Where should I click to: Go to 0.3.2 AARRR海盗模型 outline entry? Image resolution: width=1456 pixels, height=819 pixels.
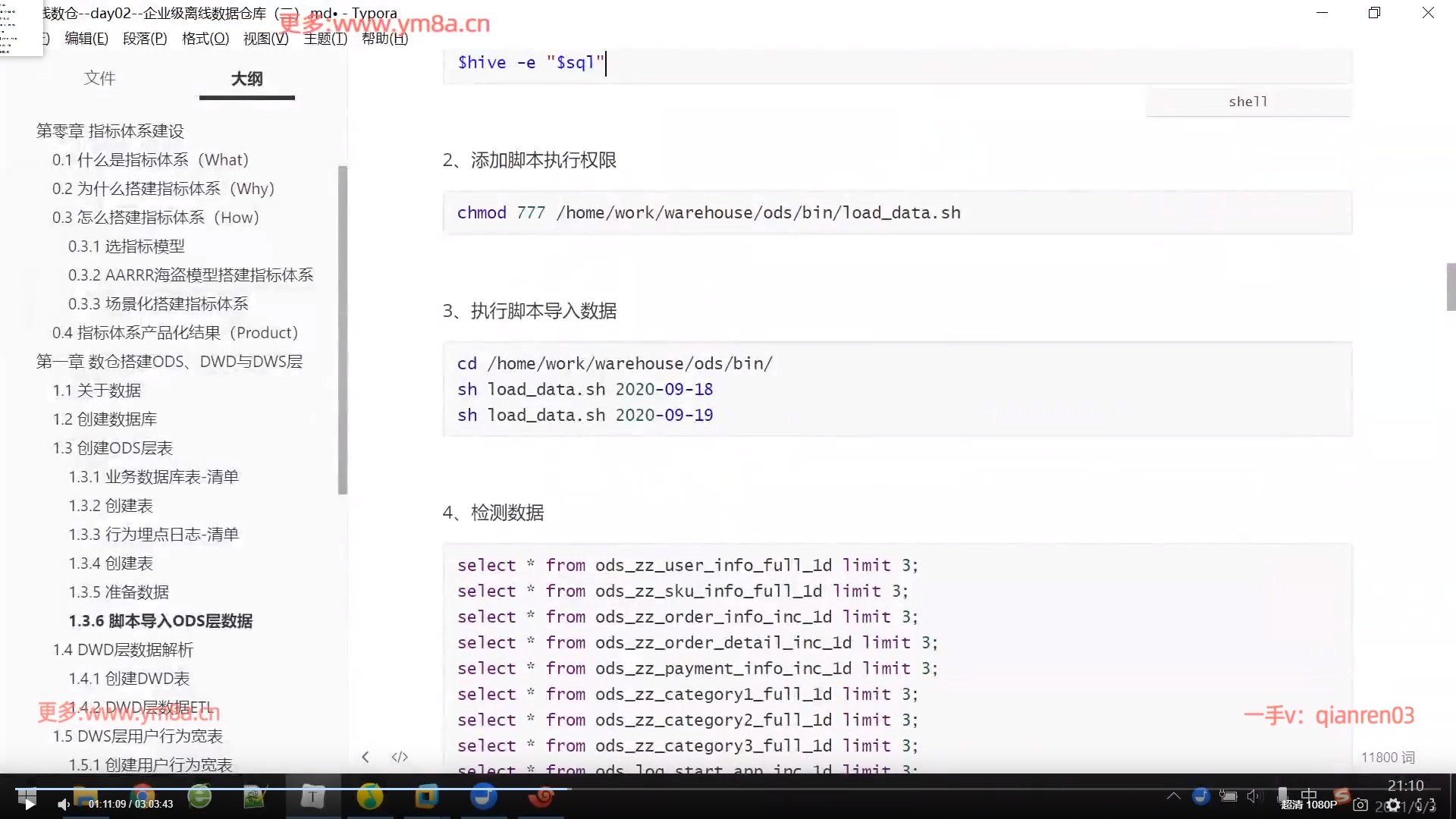point(190,275)
